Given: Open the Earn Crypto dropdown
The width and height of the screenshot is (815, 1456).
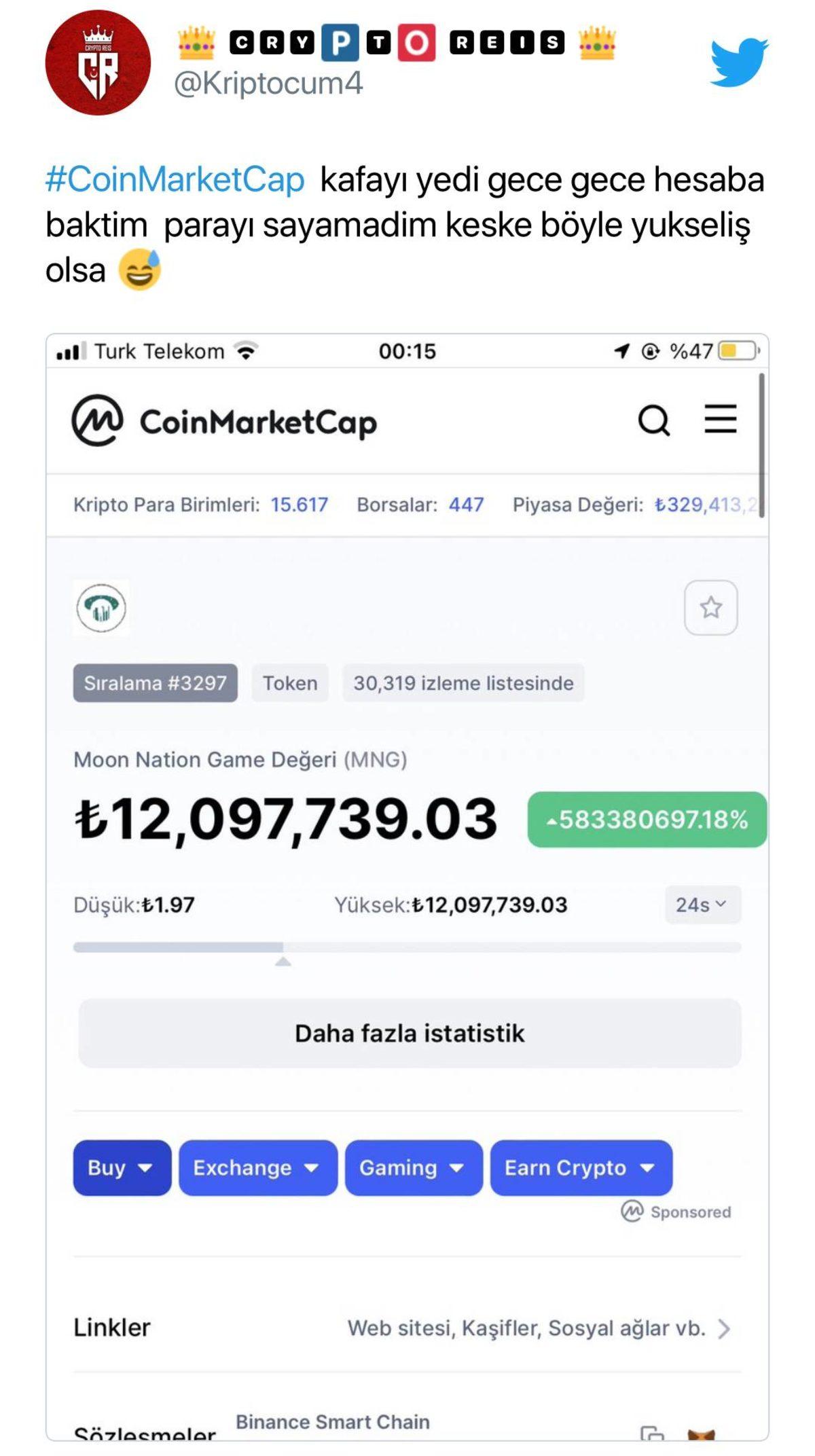Looking at the screenshot, I should (581, 1168).
